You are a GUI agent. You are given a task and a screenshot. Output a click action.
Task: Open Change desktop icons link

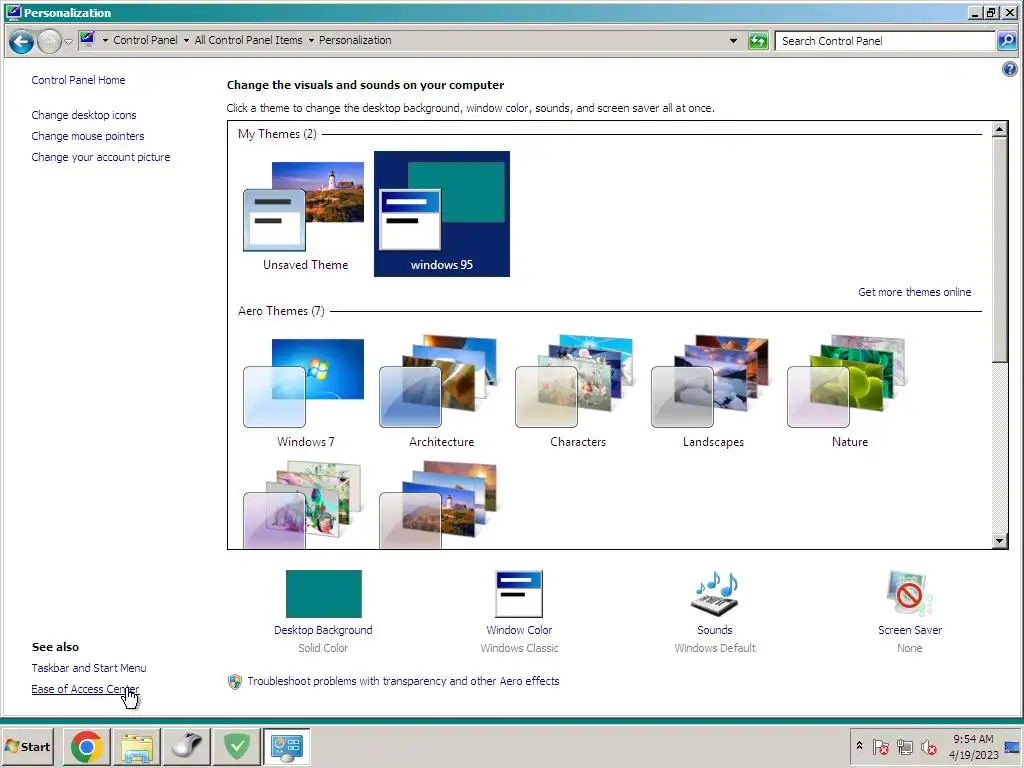click(x=84, y=115)
